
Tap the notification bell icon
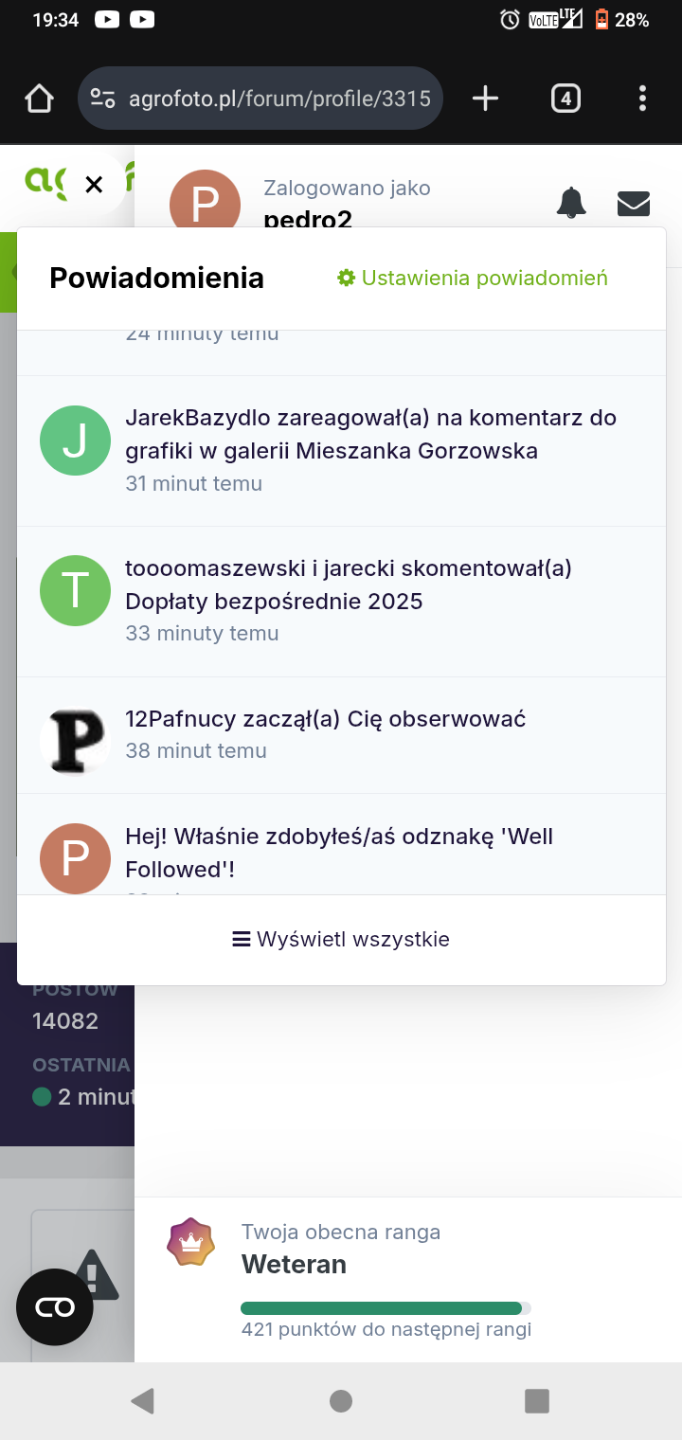click(x=571, y=202)
